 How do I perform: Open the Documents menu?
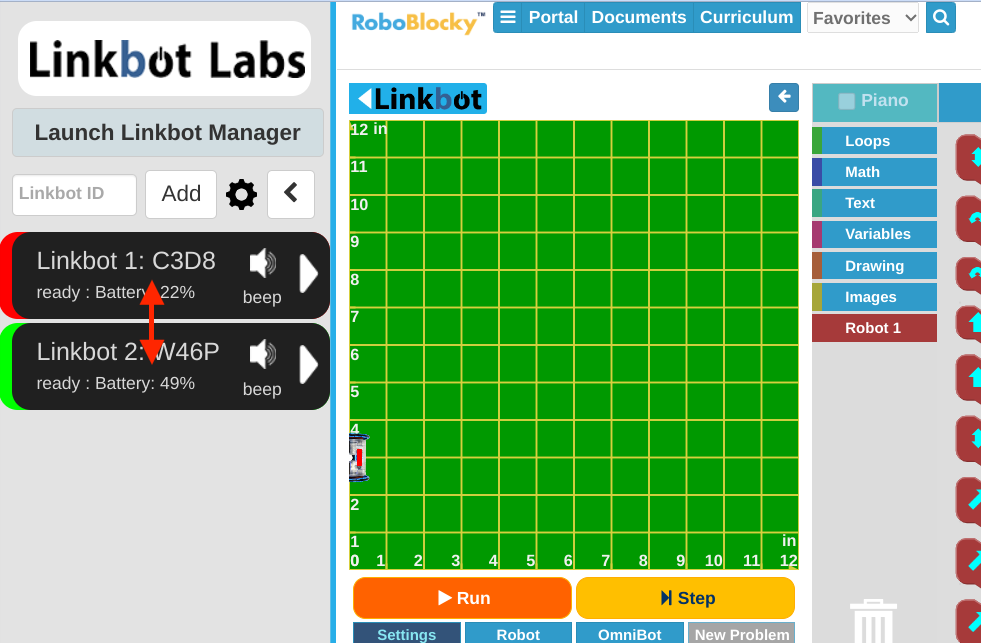(639, 17)
